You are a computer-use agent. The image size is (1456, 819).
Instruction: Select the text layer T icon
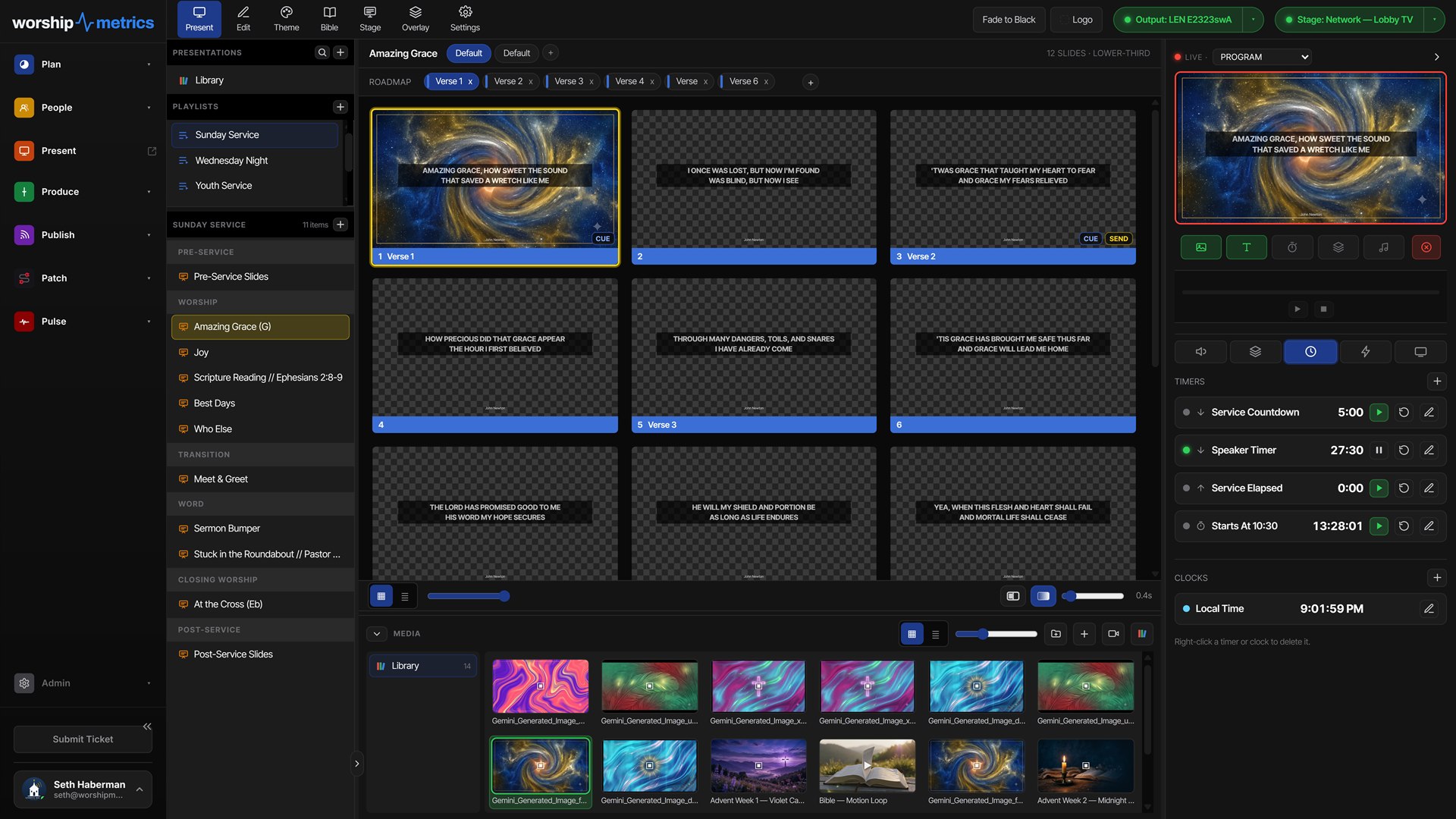coord(1246,247)
